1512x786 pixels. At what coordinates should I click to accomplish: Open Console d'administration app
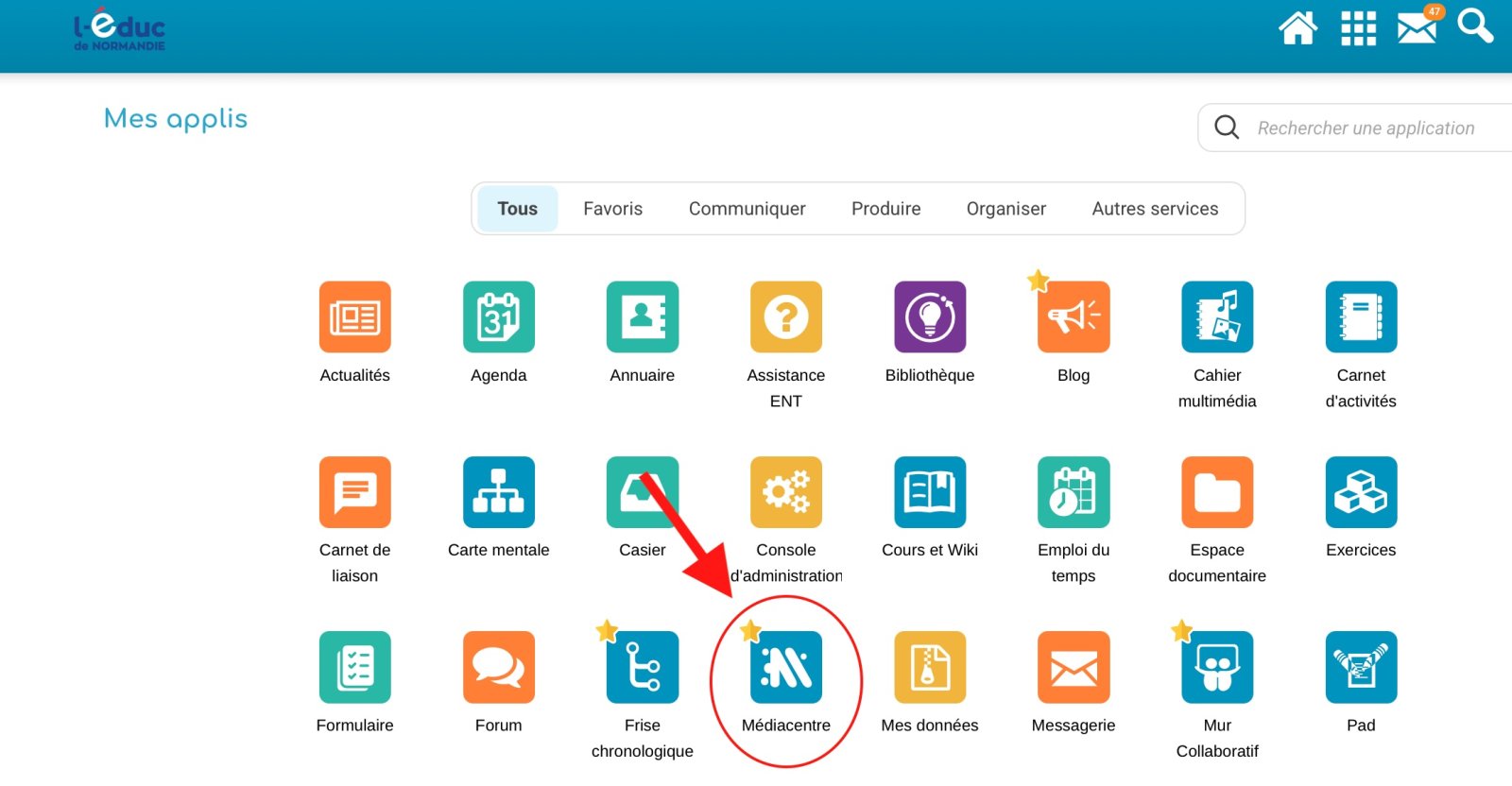click(785, 492)
